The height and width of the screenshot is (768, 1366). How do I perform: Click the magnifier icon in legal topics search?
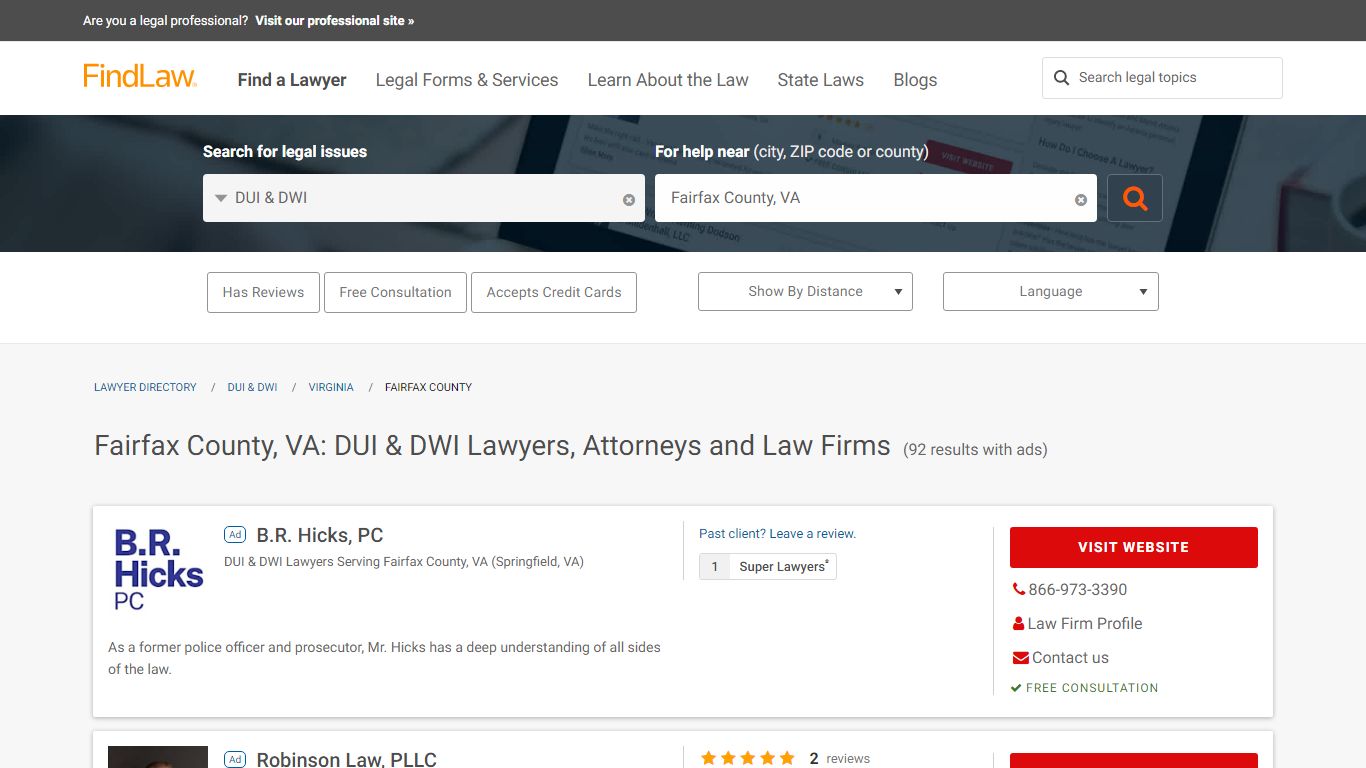(x=1062, y=78)
